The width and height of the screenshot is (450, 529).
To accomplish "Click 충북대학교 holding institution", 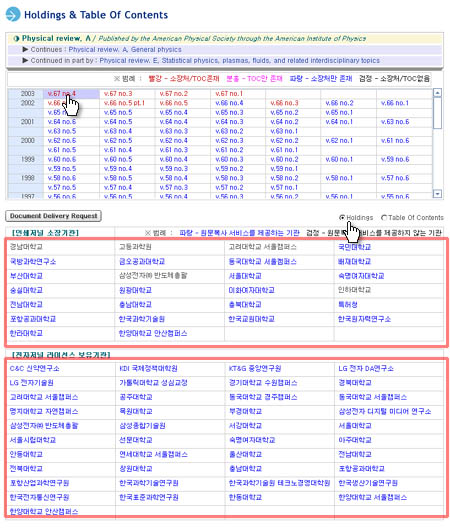I will [245, 305].
